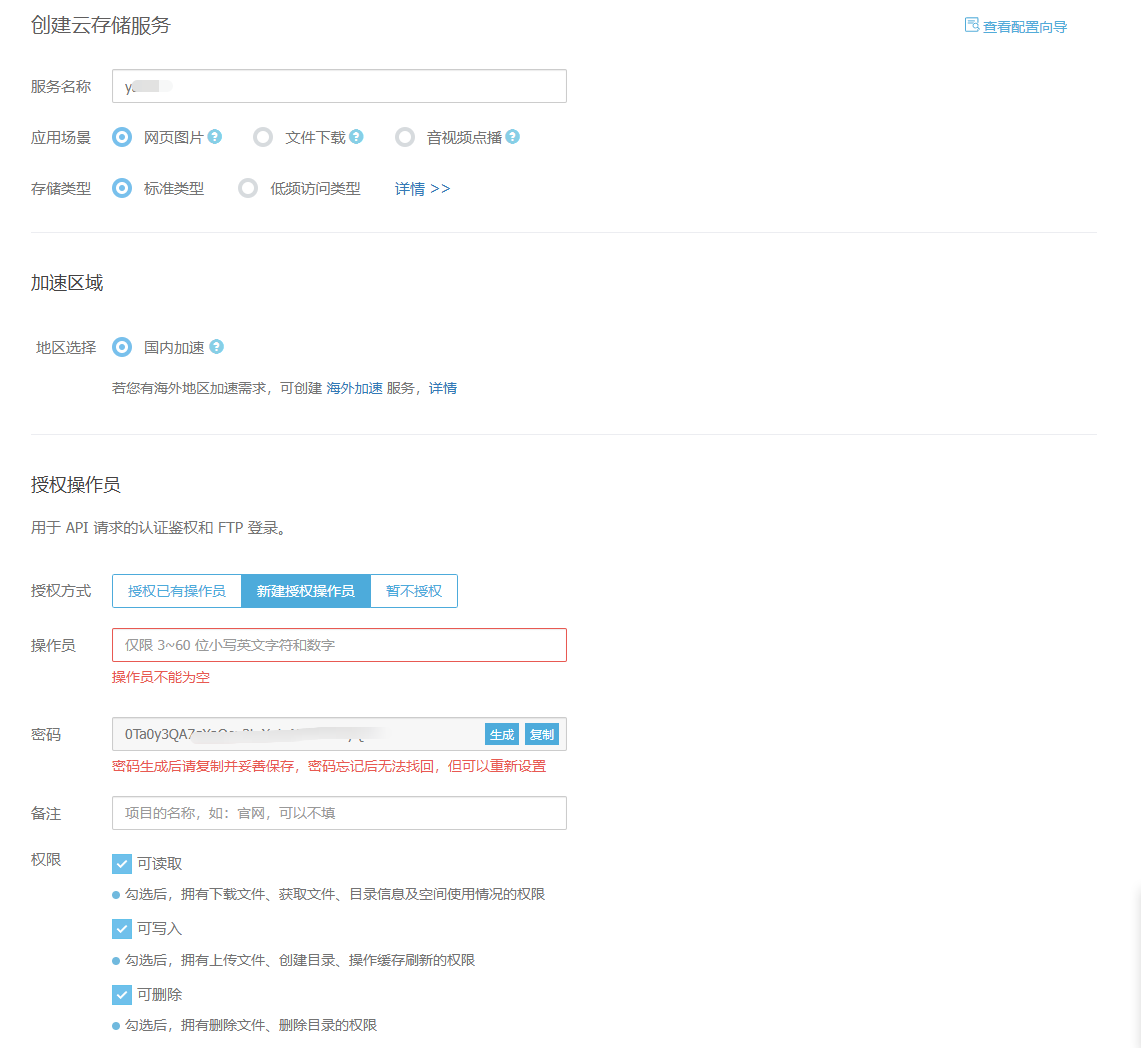
Task: Select 标准类型 storage type
Action: click(122, 188)
